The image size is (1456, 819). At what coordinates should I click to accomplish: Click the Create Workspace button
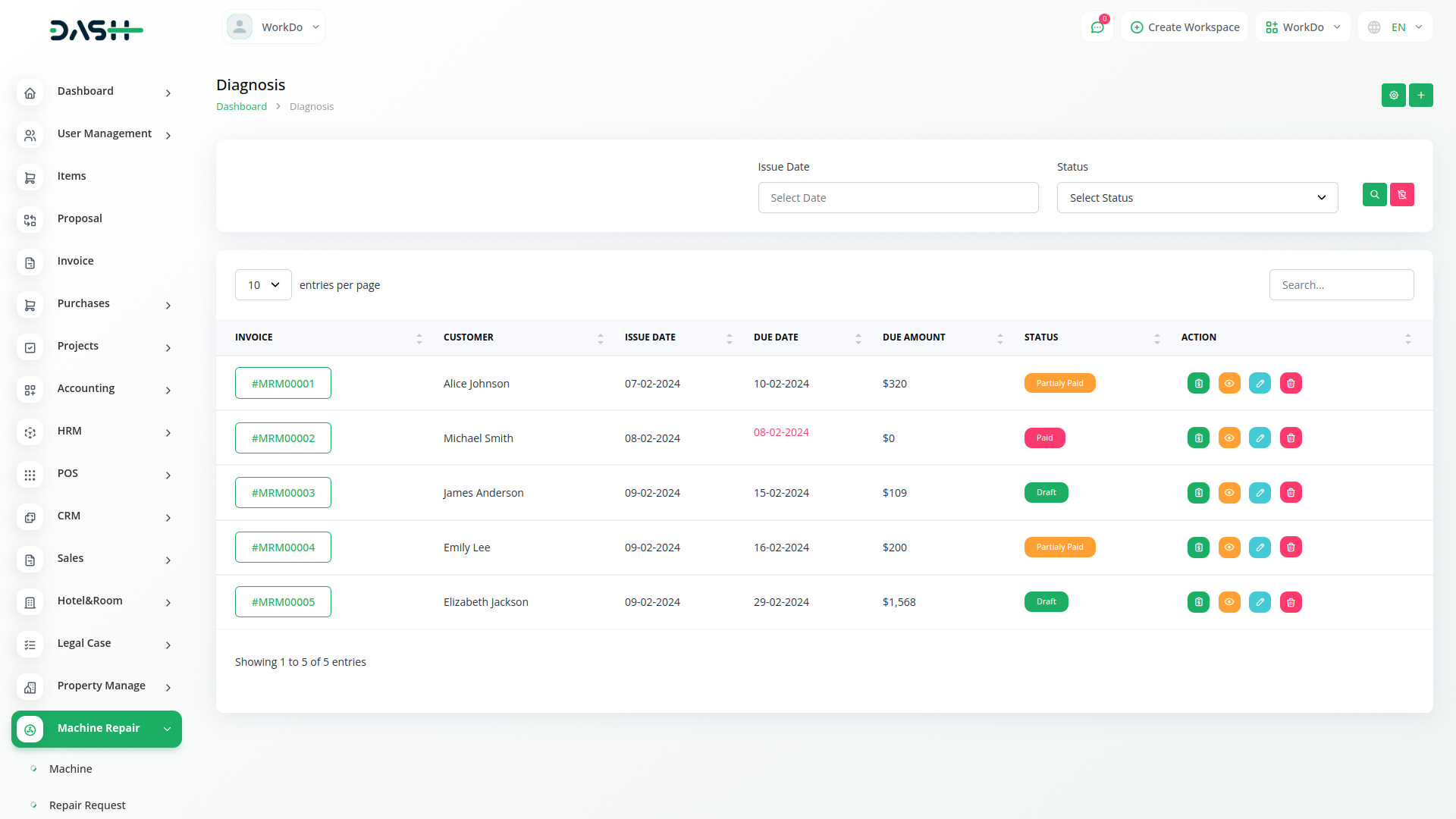(1185, 27)
